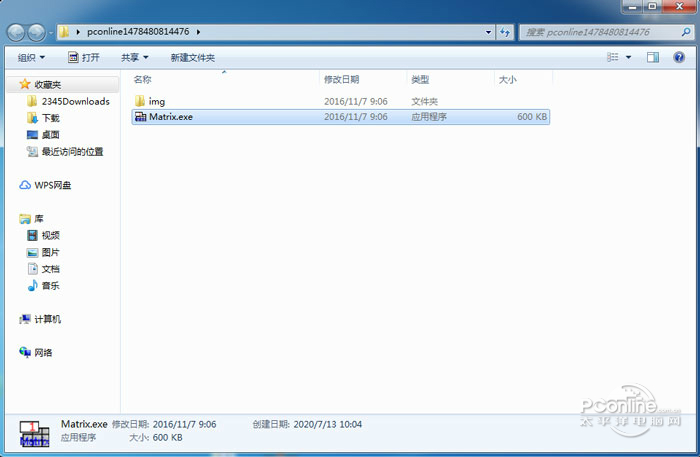Click the 库 library icon

tap(25, 219)
